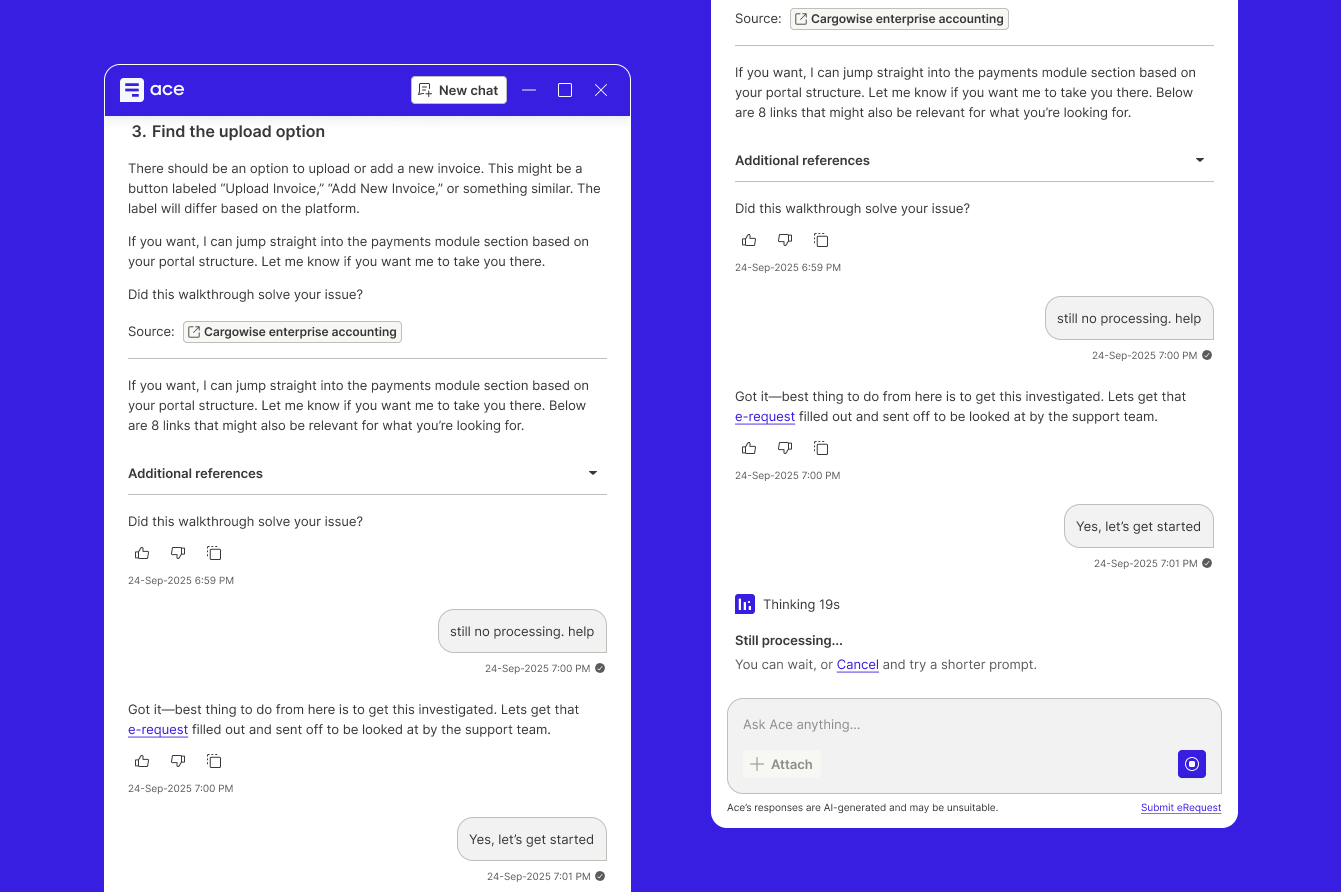Copy the e-request reply in right panel

(821, 448)
